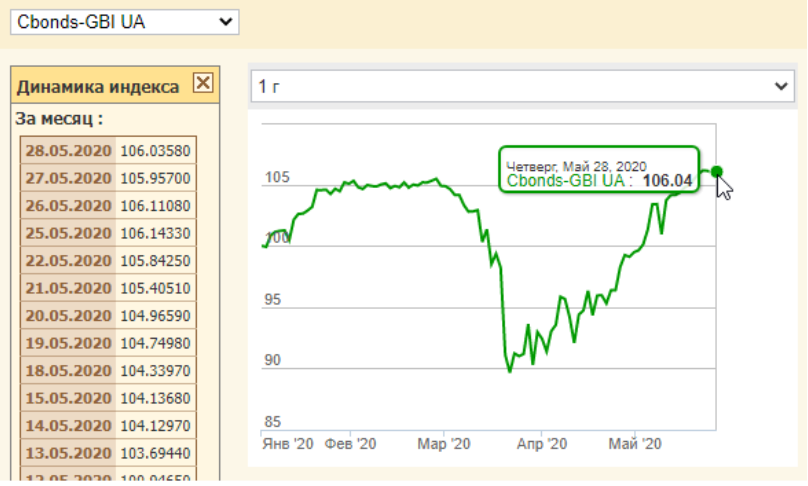The width and height of the screenshot is (808, 486).
Task: Select value 104.33970
Action: [x=156, y=371]
